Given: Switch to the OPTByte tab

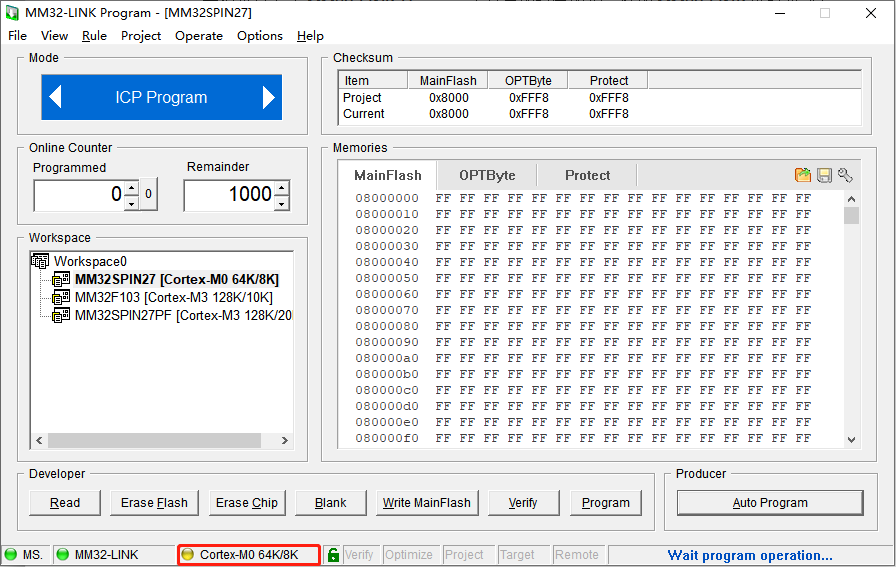Looking at the screenshot, I should click(x=487, y=175).
